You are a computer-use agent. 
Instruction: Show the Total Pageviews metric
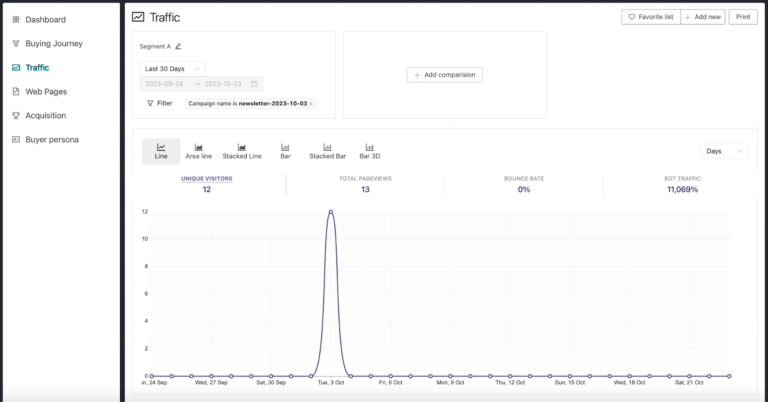click(x=365, y=183)
